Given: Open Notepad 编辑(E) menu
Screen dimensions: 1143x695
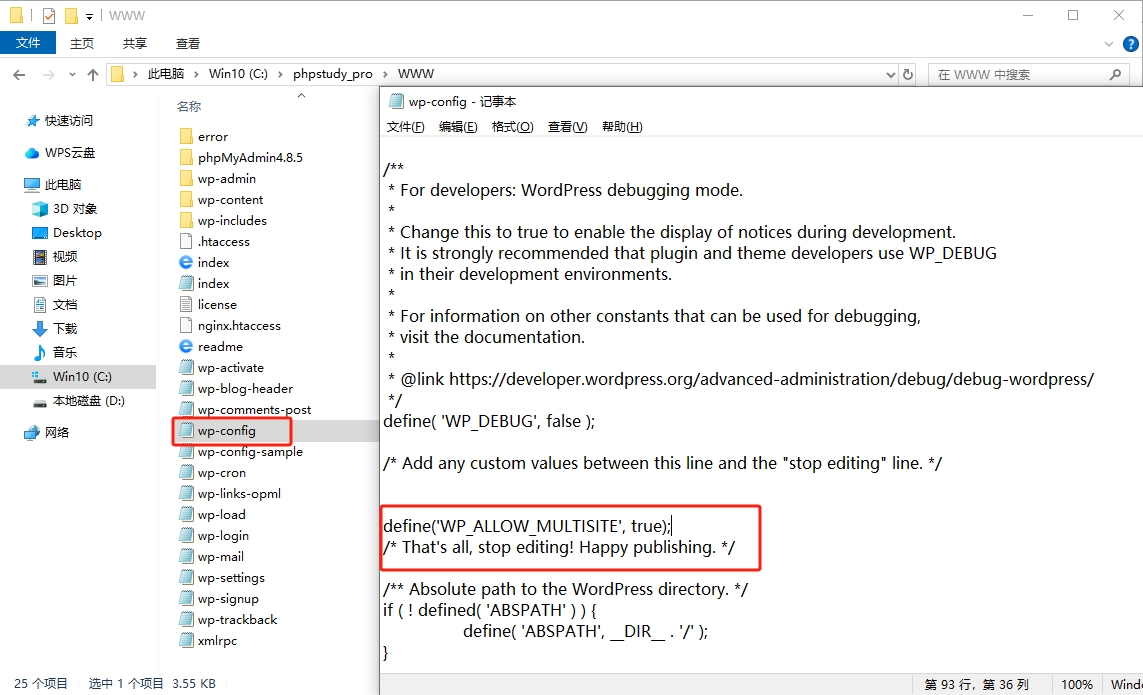Looking at the screenshot, I should click(458, 127).
